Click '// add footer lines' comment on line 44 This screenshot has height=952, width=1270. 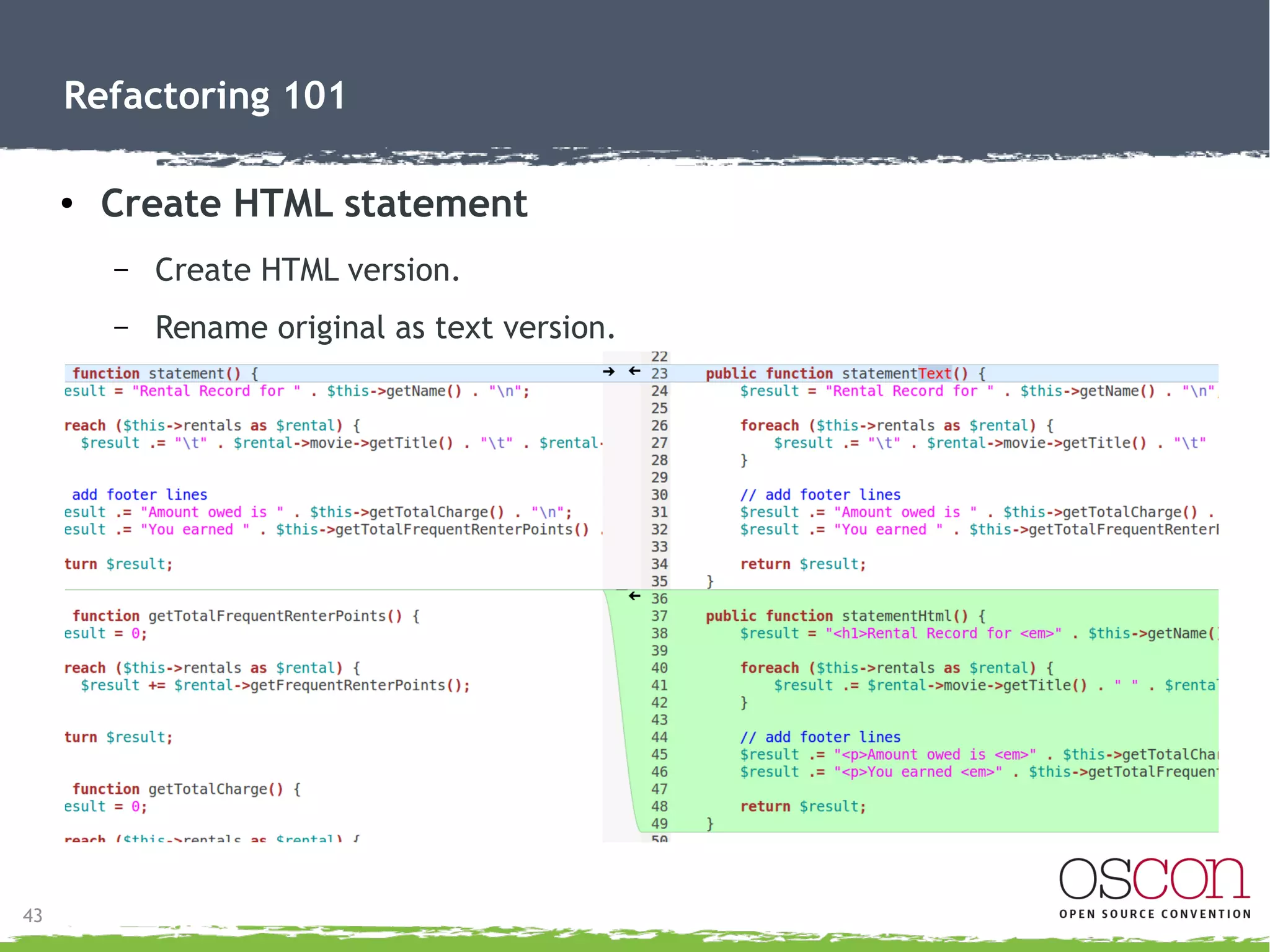pos(820,737)
